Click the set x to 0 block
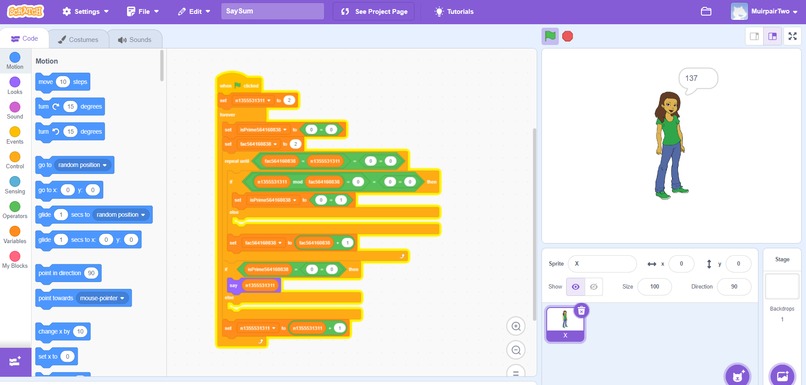The image size is (806, 385). [57, 356]
